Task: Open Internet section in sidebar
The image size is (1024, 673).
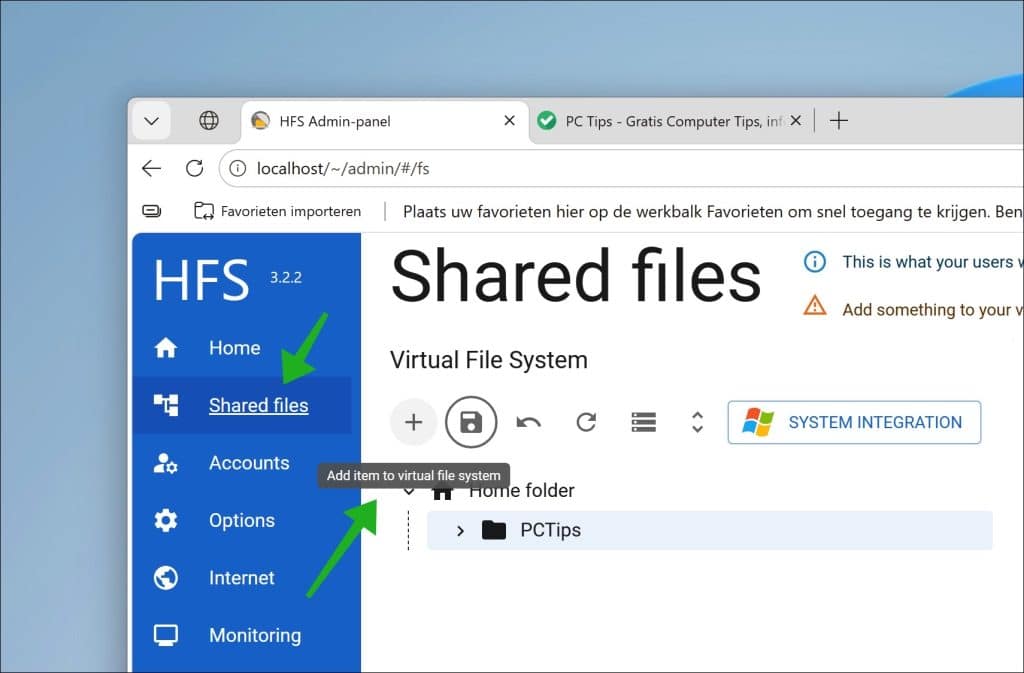Action: tap(242, 578)
